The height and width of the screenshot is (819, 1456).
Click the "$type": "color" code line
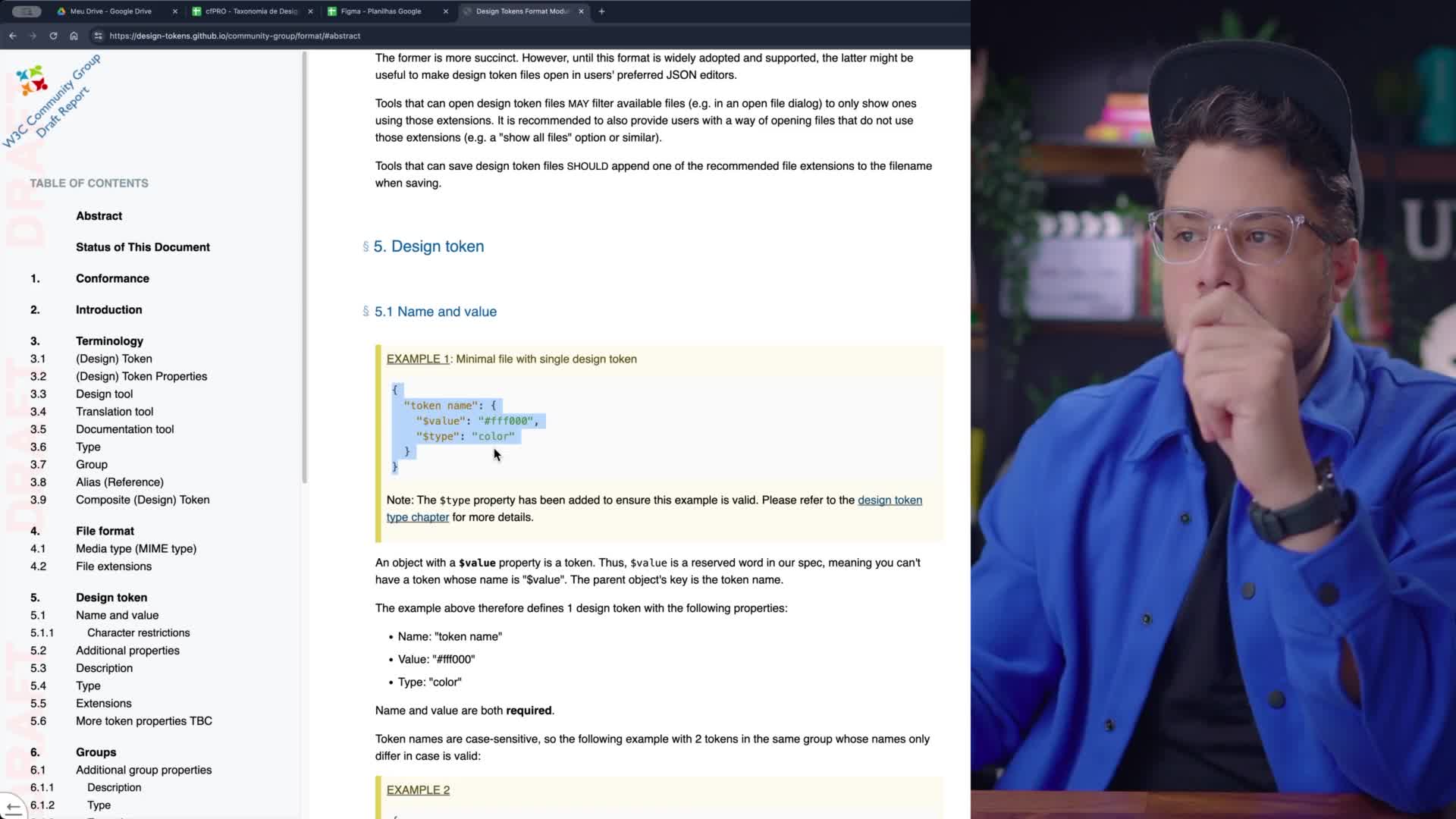coord(465,436)
